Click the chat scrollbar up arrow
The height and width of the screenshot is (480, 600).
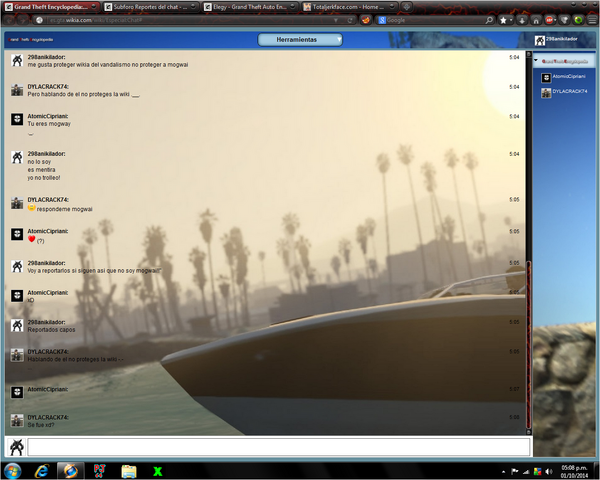(x=529, y=54)
